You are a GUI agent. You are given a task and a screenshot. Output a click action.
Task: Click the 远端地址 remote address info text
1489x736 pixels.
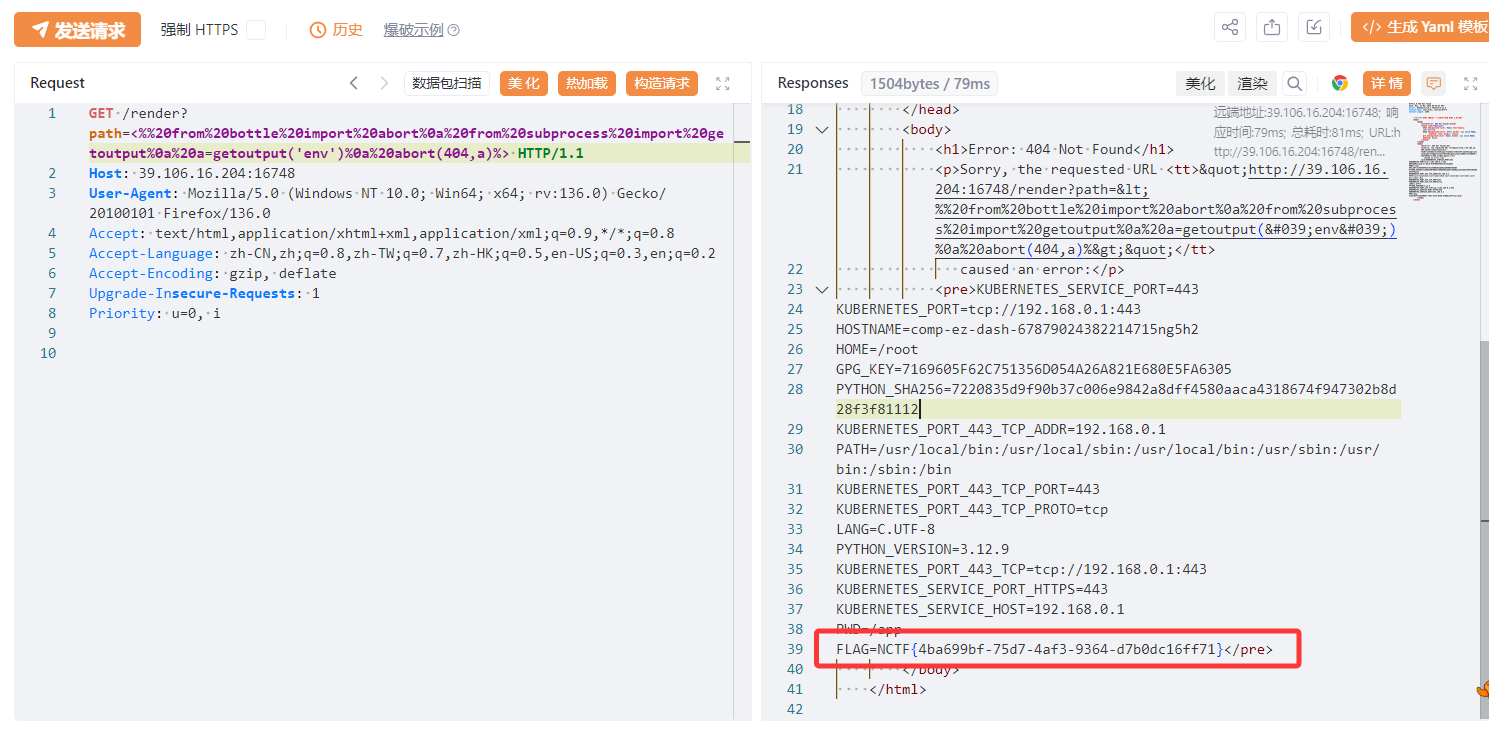click(1306, 132)
